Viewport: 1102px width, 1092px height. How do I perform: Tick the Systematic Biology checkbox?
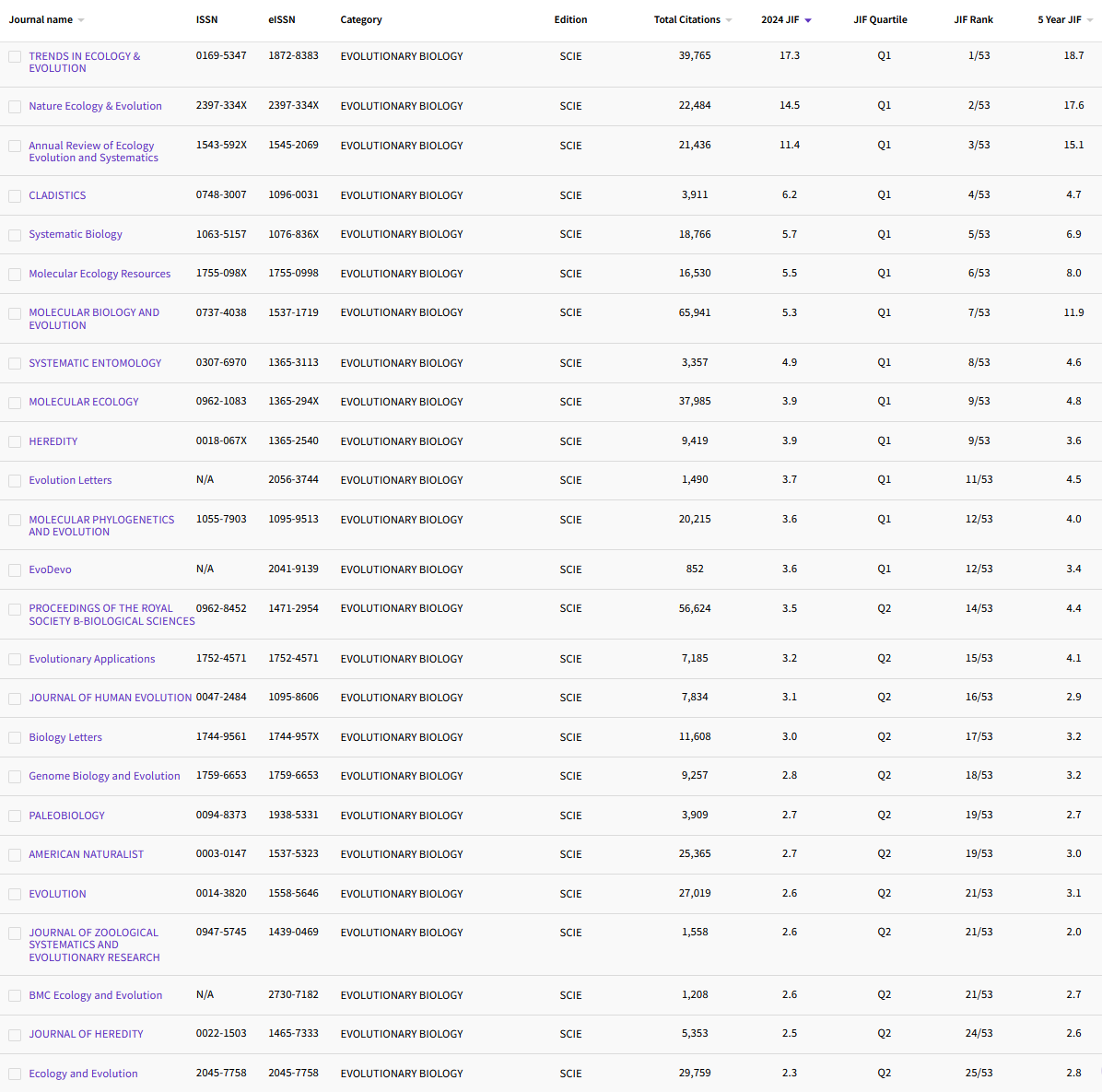15,235
